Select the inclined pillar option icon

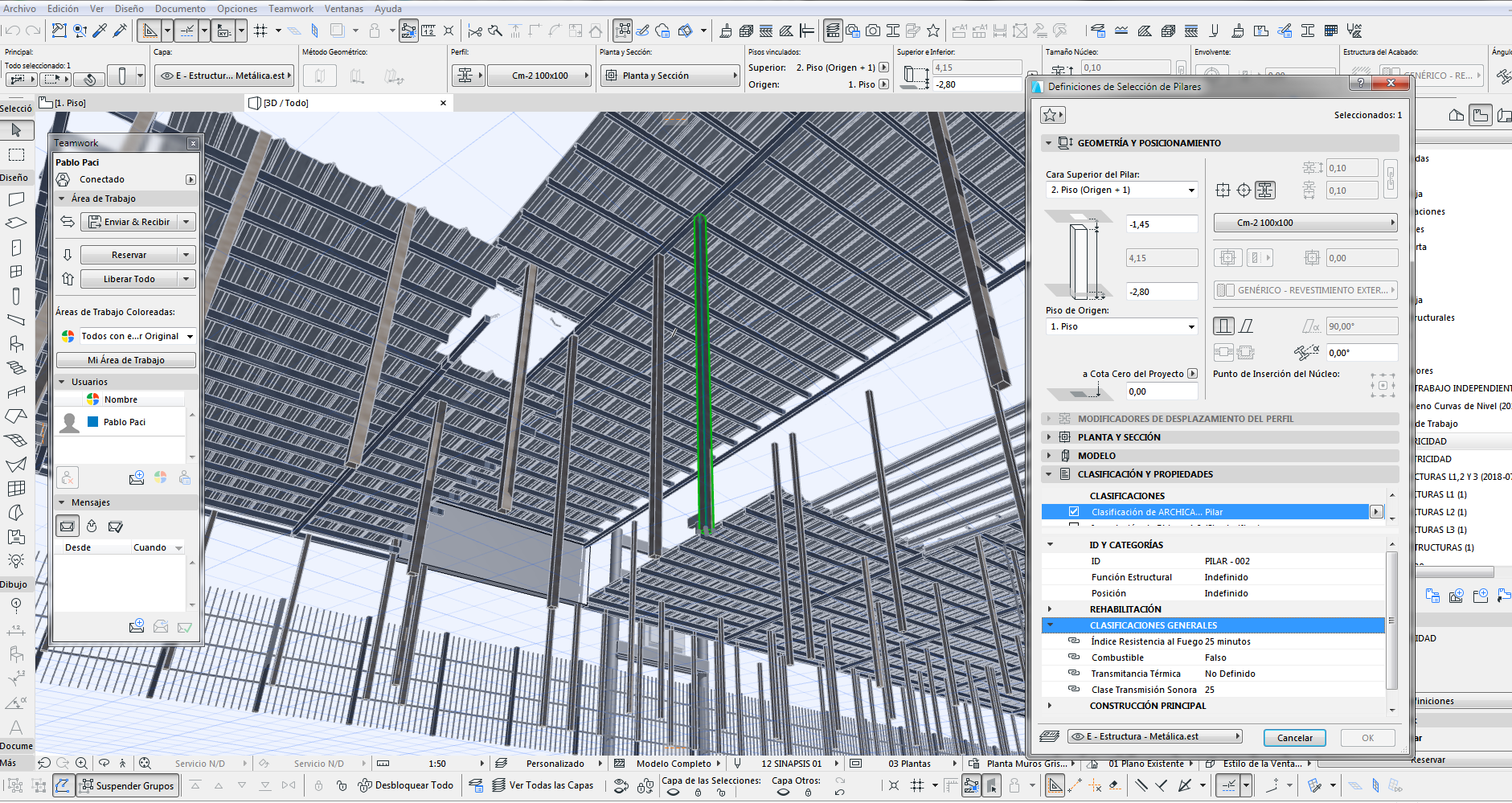coord(1246,326)
